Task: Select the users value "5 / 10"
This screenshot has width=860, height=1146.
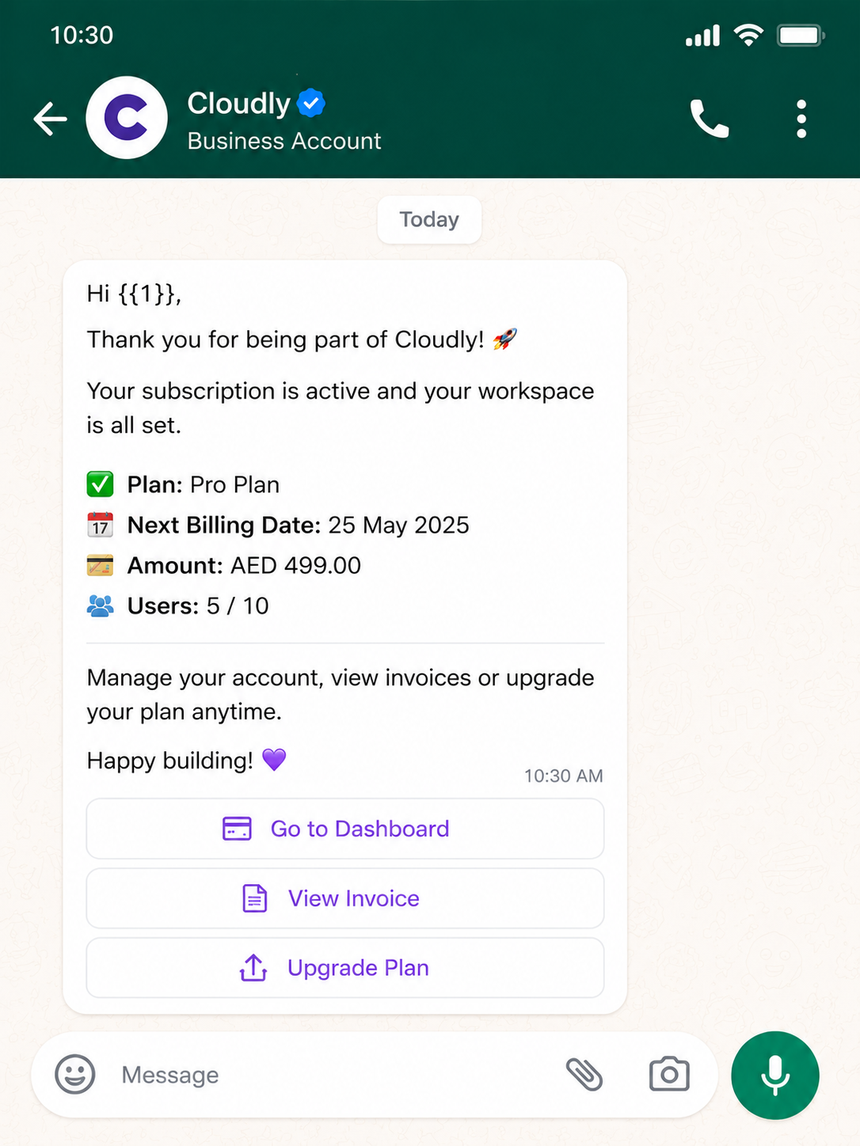Action: 237,606
